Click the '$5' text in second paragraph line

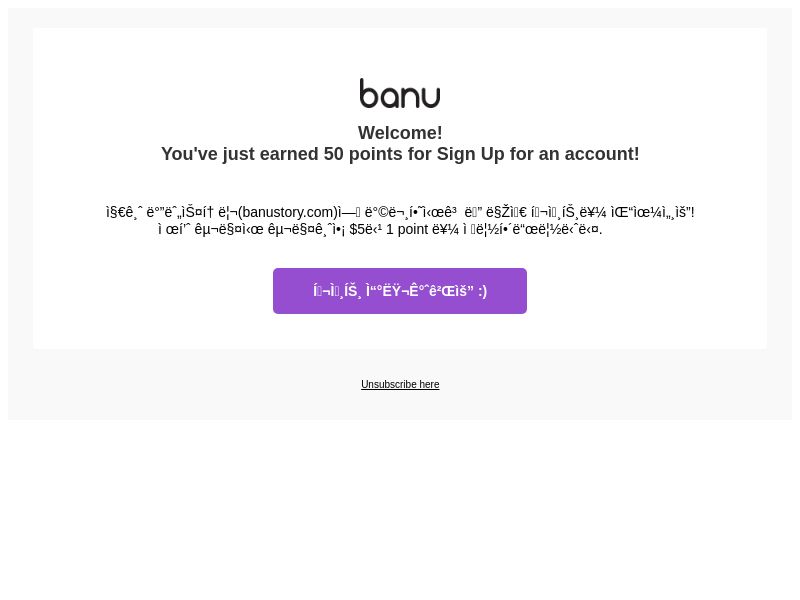point(357,230)
